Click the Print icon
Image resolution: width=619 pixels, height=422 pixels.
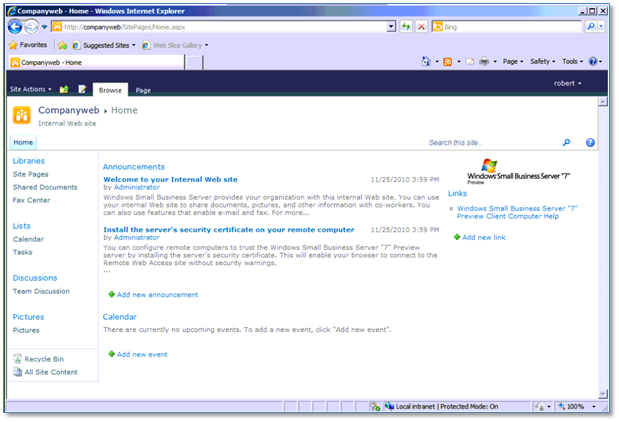(x=484, y=62)
